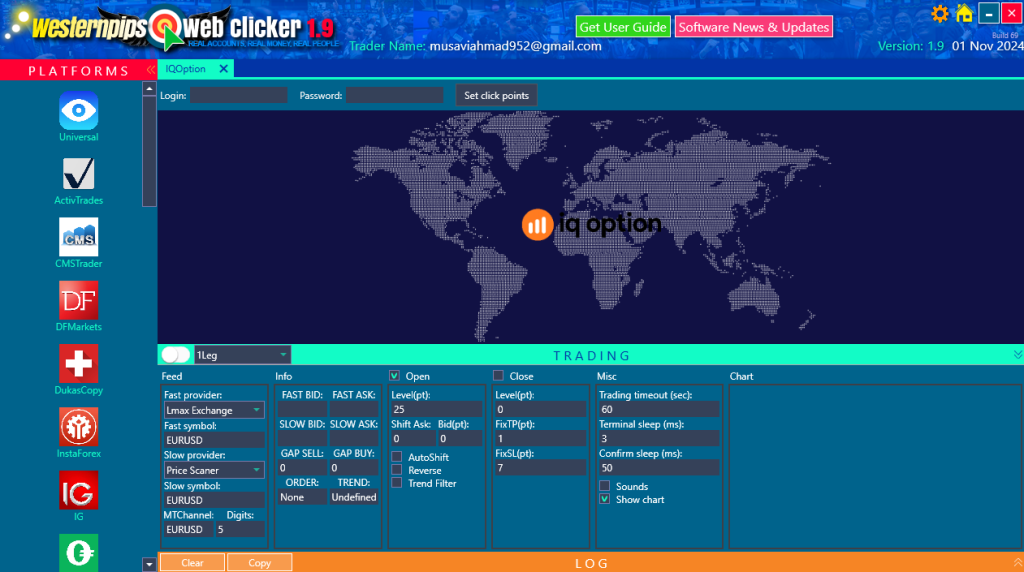
Task: Close the IQOption tab
Action: click(x=223, y=69)
